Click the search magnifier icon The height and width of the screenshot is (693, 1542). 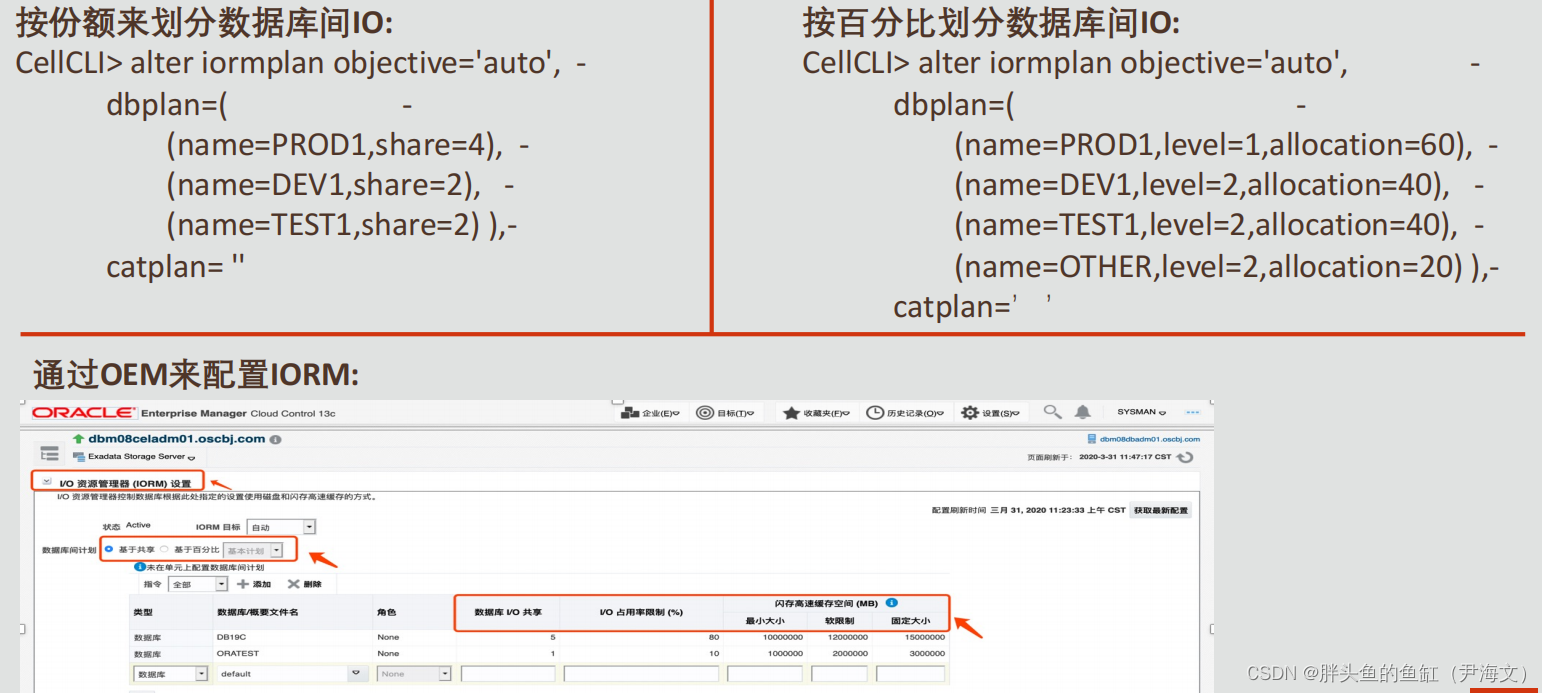pyautogui.click(x=1052, y=412)
